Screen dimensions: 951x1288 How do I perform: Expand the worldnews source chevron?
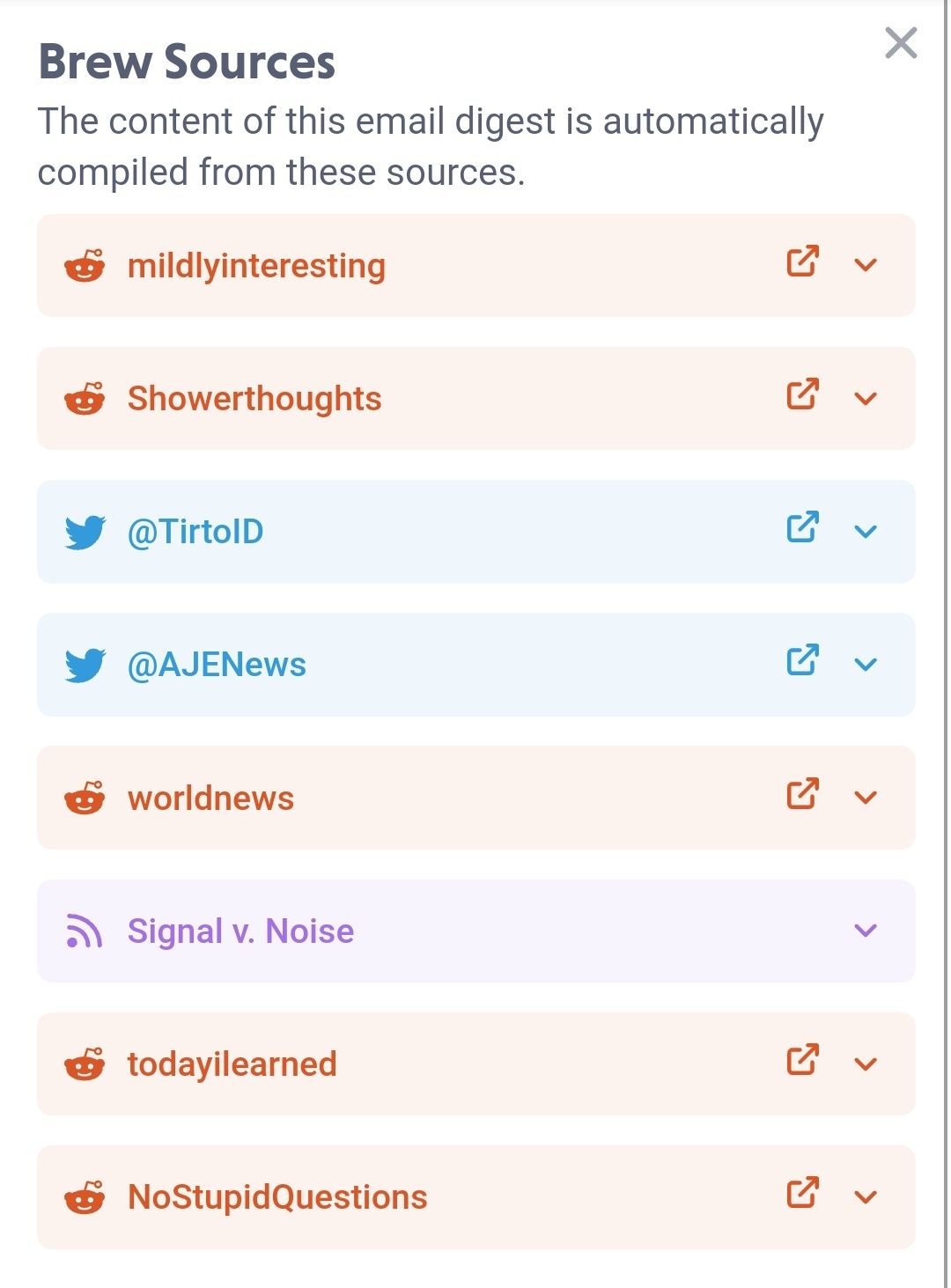(x=866, y=798)
